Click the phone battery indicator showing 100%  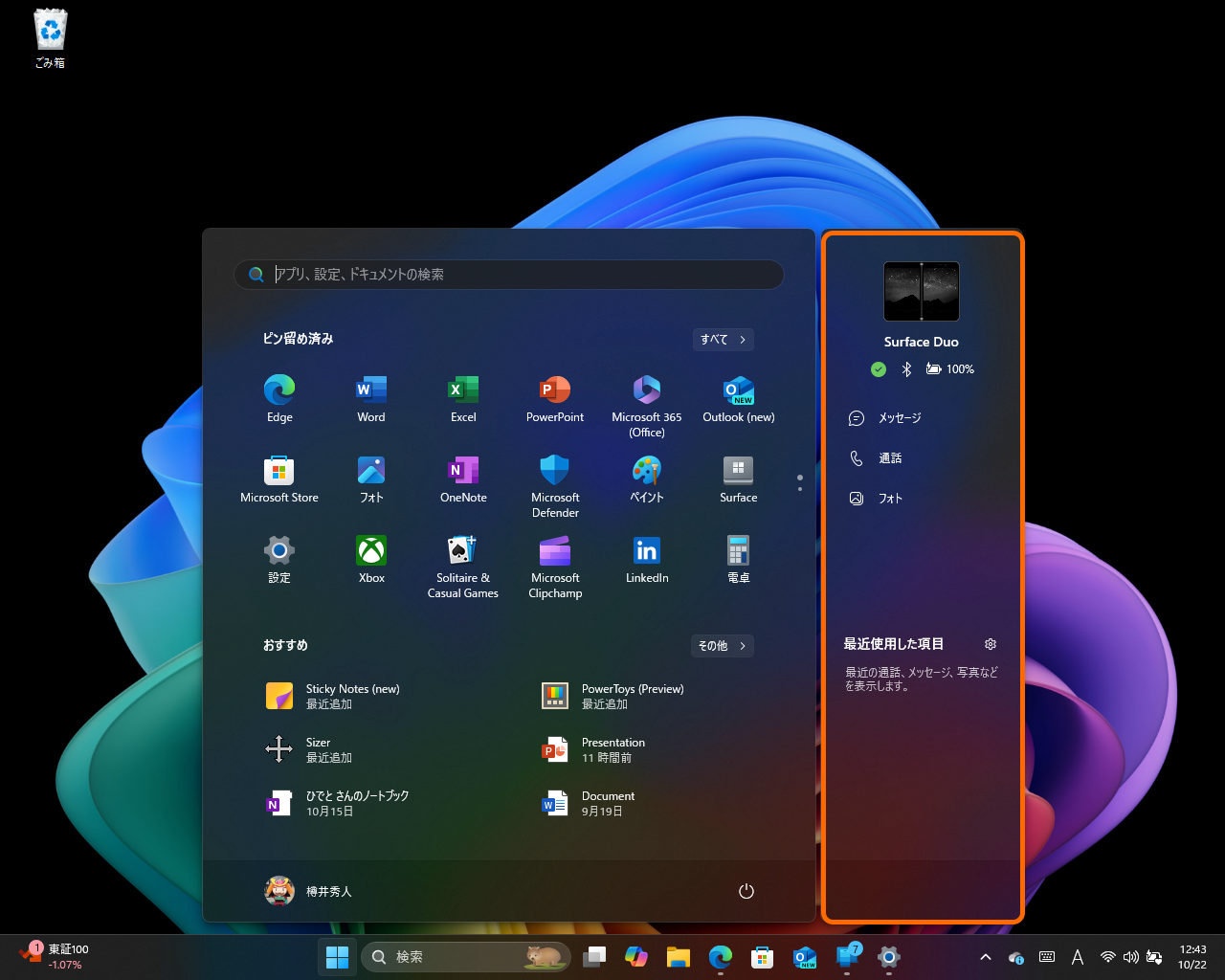tap(950, 368)
